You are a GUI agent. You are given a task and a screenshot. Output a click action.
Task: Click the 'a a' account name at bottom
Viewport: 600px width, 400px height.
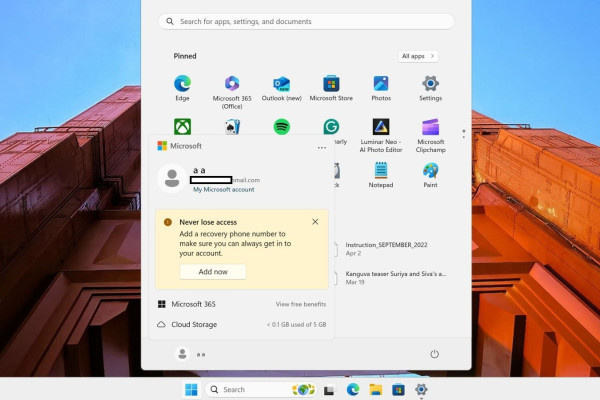(x=201, y=354)
